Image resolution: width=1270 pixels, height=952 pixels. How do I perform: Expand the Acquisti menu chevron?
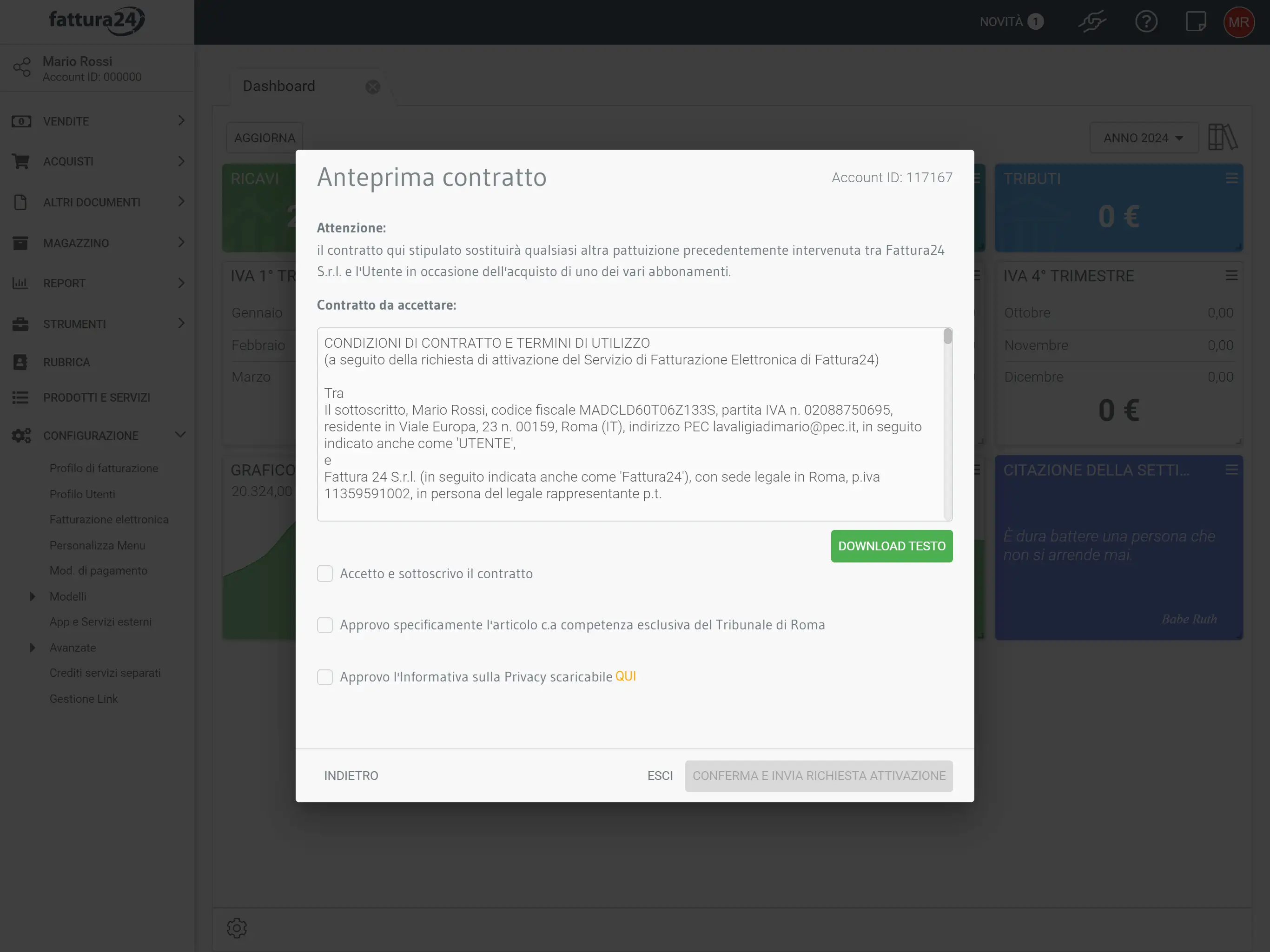[181, 161]
